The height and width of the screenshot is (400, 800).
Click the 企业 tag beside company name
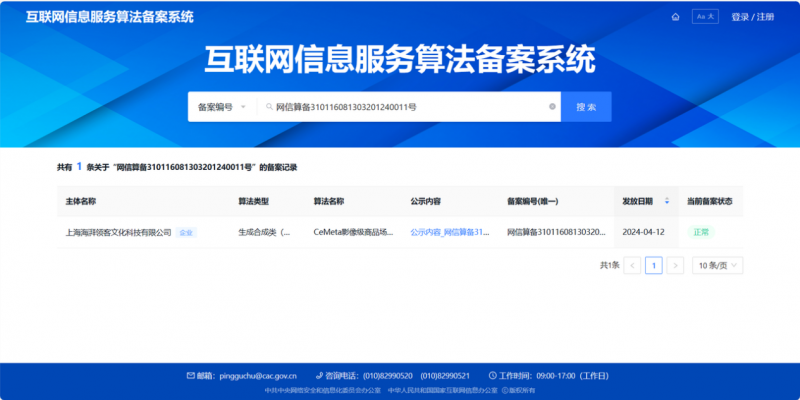click(186, 233)
